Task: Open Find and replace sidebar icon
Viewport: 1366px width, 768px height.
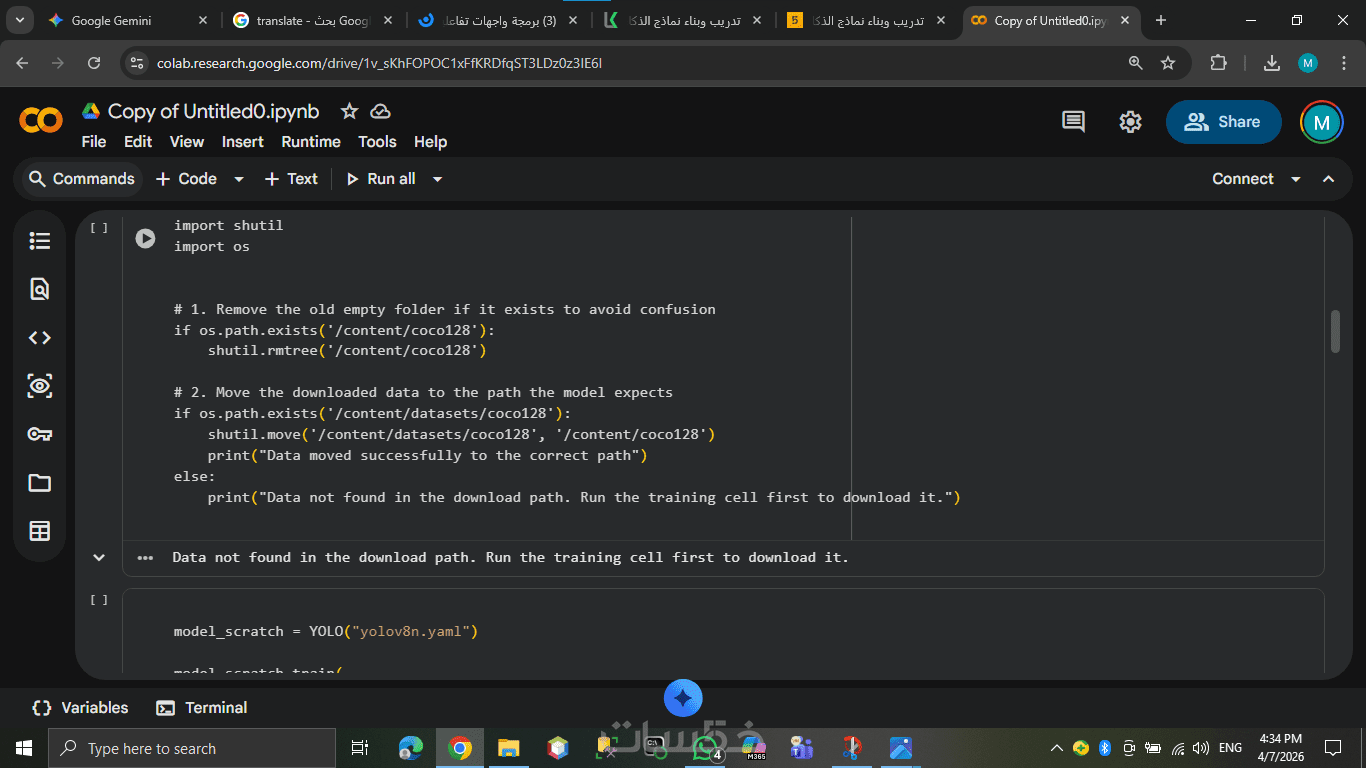Action: [x=40, y=289]
